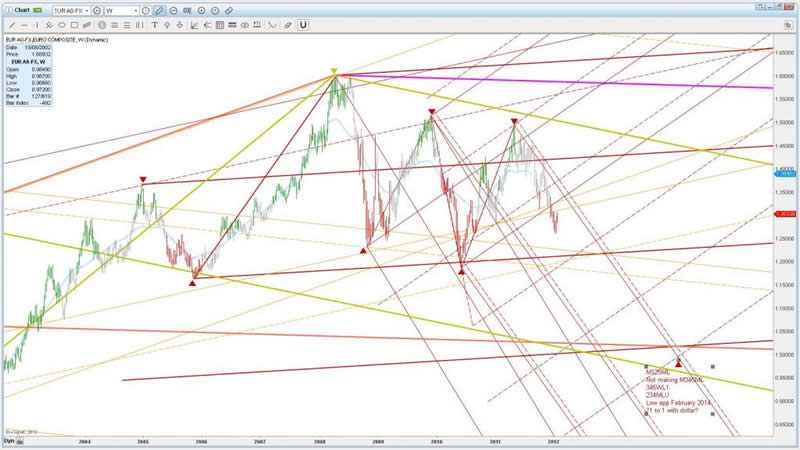
Task: Select the pitchfork drawing tool
Action: [x=49, y=25]
